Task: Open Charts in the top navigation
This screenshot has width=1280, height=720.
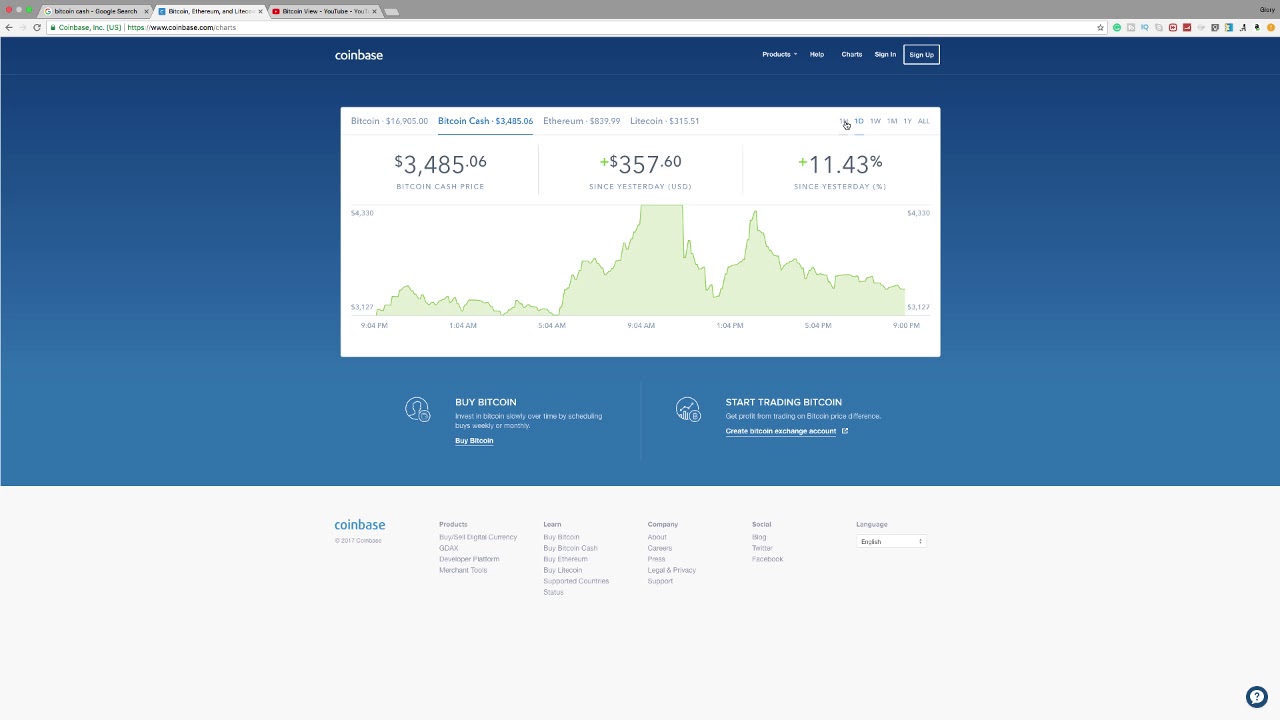Action: point(852,54)
